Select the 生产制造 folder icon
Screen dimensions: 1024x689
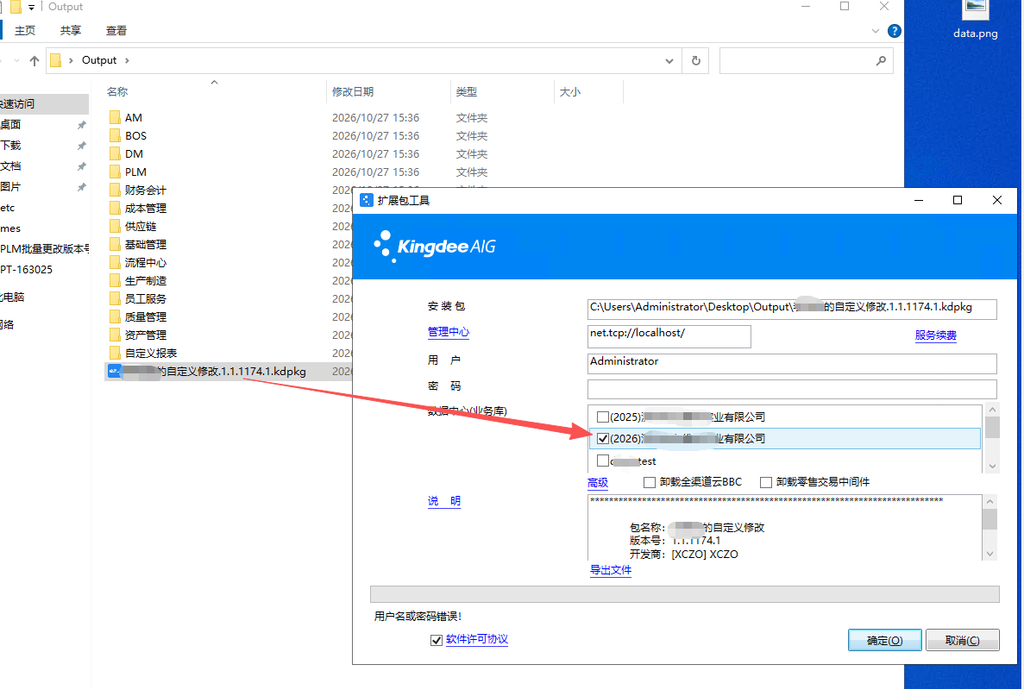(115, 281)
